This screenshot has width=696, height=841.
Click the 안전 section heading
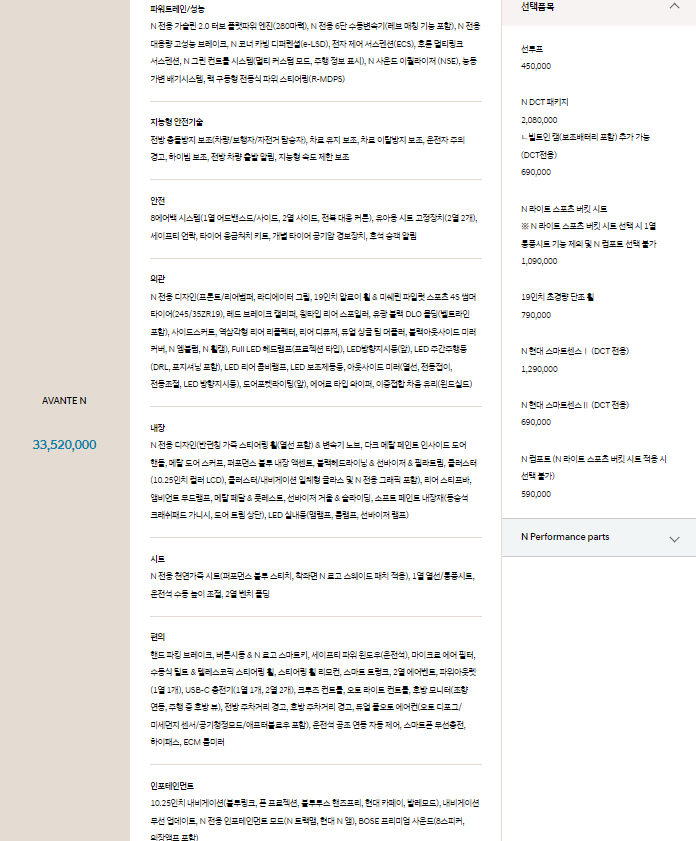tap(158, 201)
